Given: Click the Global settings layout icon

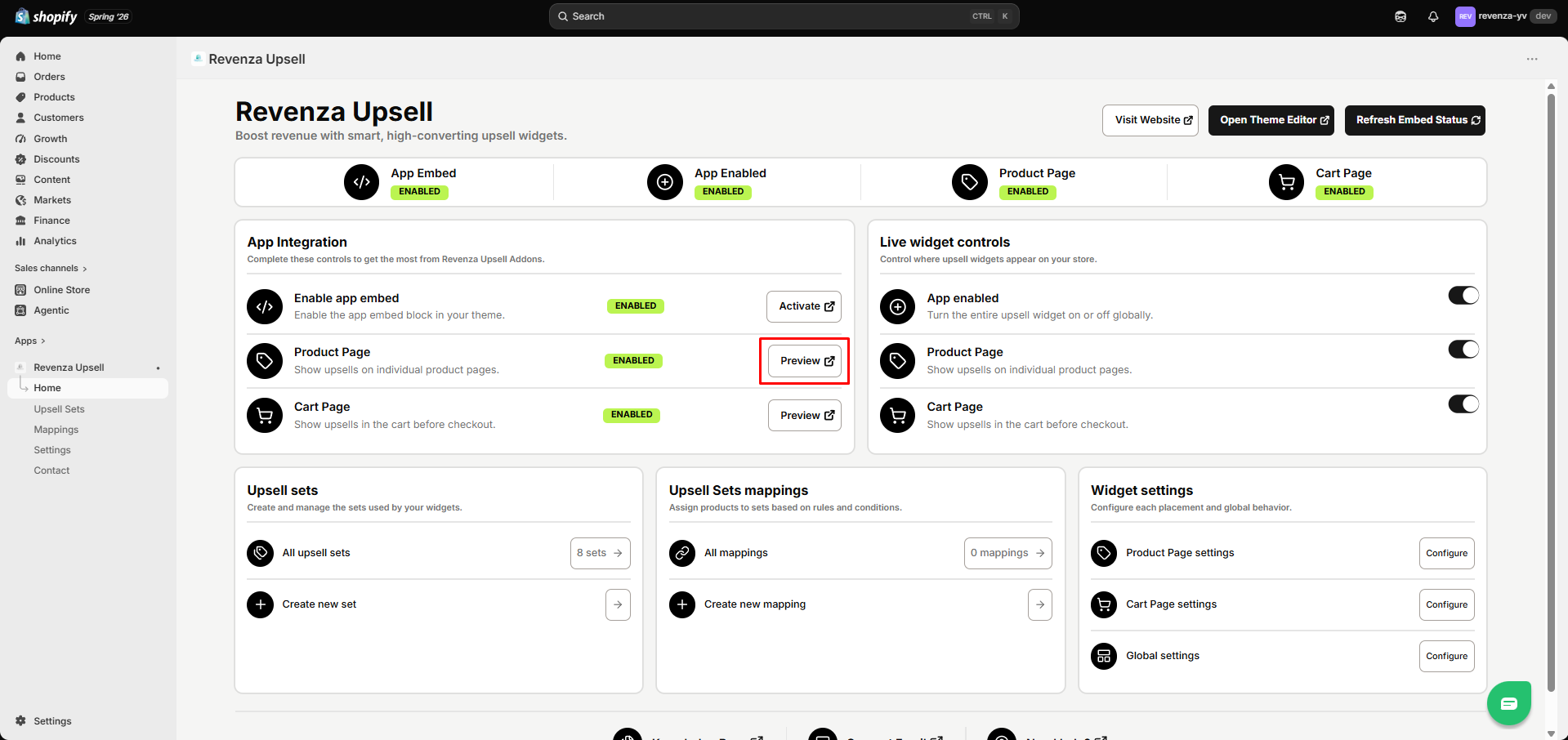Looking at the screenshot, I should pos(1104,656).
